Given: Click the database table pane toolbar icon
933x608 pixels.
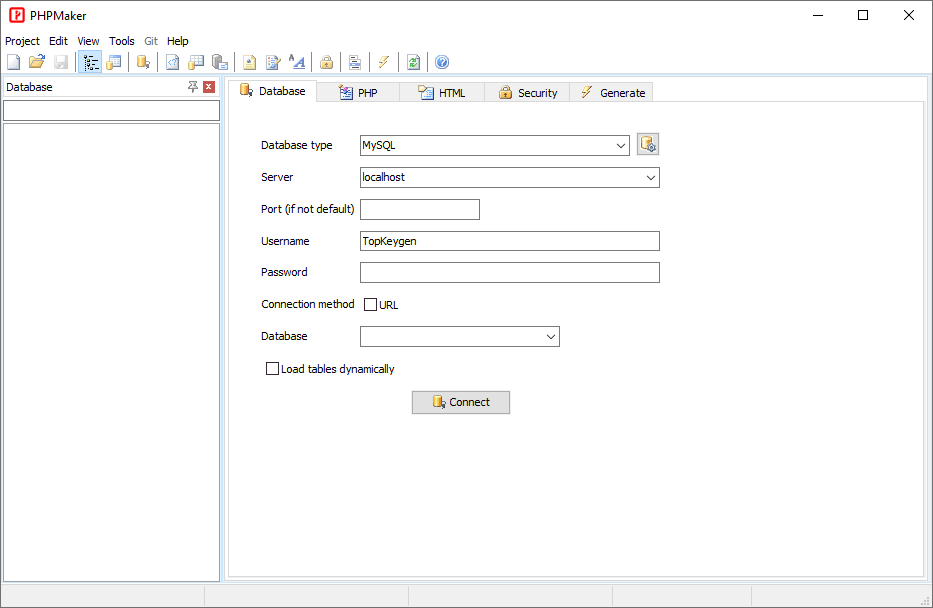Looking at the screenshot, I should [114, 62].
